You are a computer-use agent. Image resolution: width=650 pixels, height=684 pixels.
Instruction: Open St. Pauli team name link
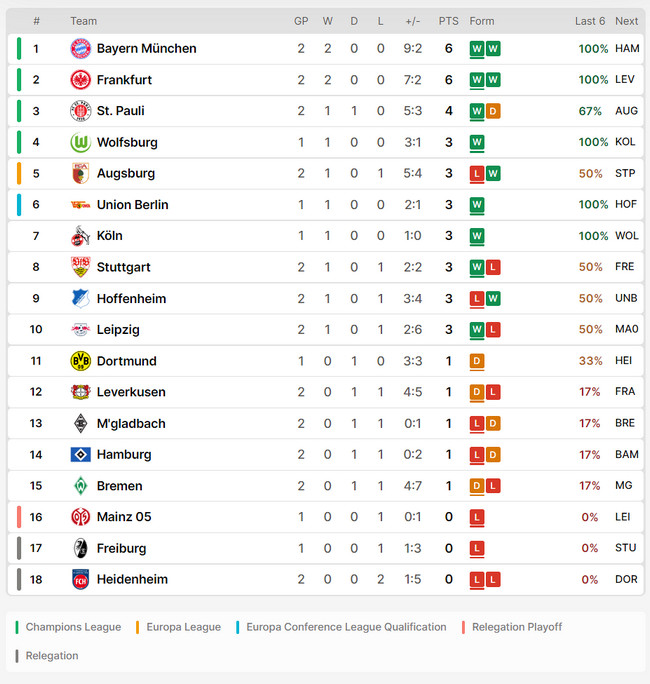click(x=120, y=111)
